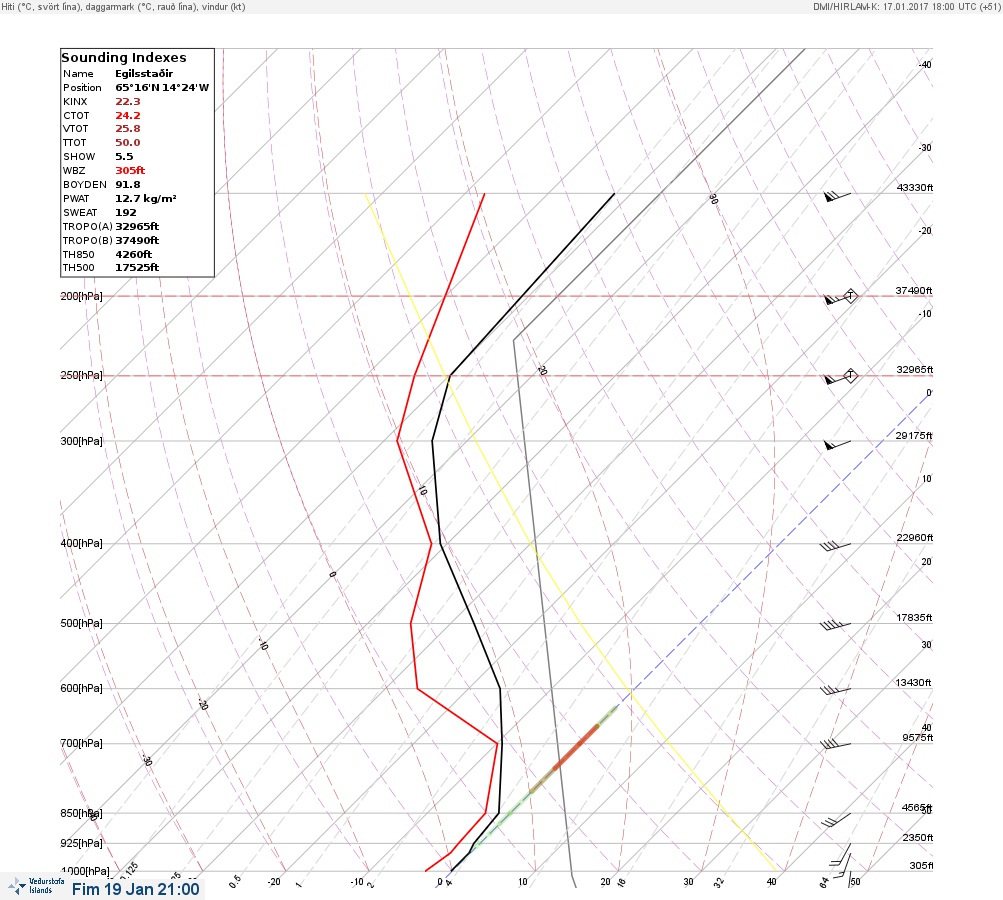The image size is (1003, 900).
Task: Click TH850 value 4260ft
Action: [x=134, y=255]
